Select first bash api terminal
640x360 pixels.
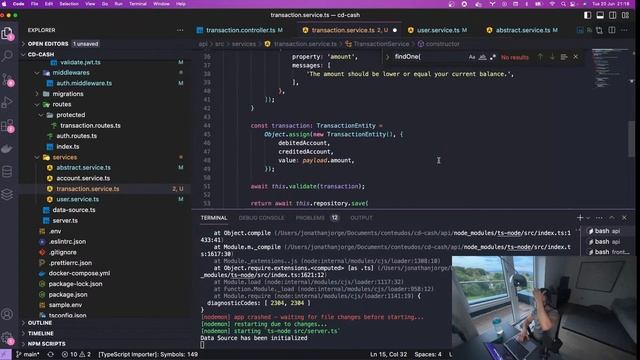pyautogui.click(x=607, y=231)
